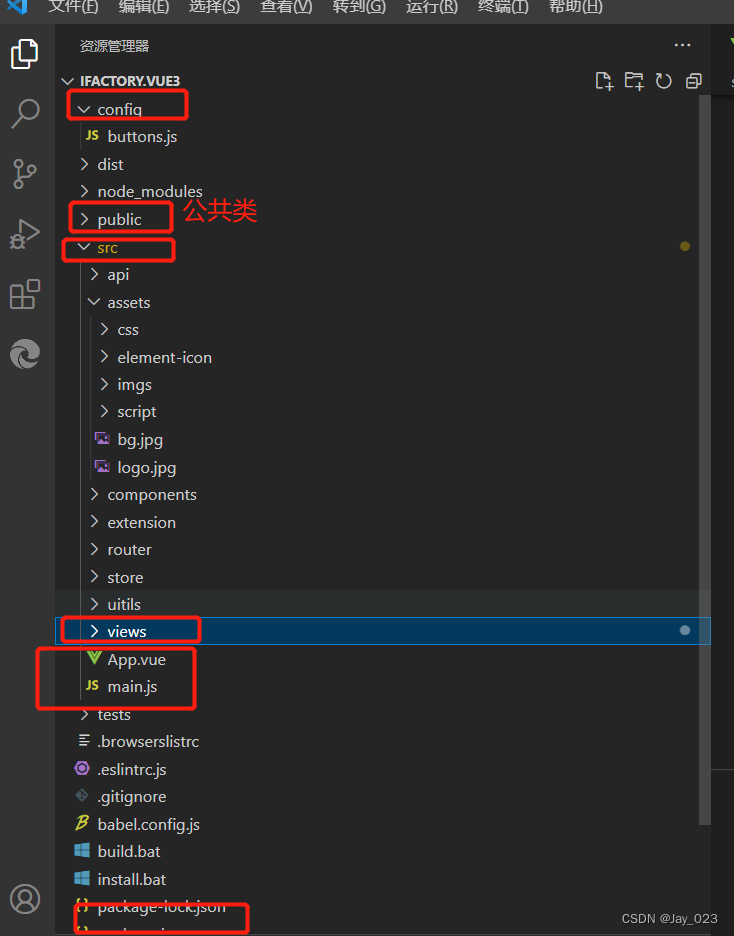Collapse all folders with the Explorer toolbar icon
The image size is (734, 936).
(x=693, y=81)
